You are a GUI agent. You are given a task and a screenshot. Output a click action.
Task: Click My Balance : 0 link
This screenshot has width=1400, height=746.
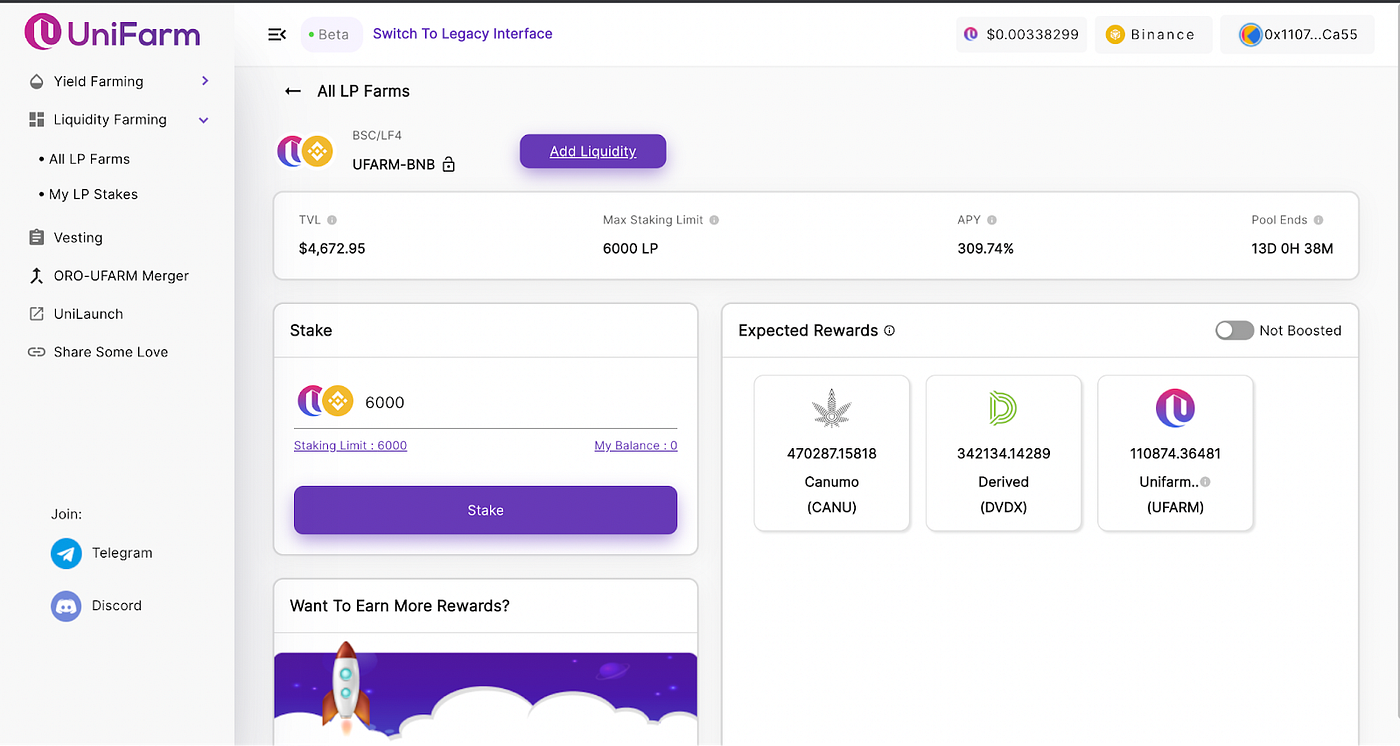pos(636,446)
